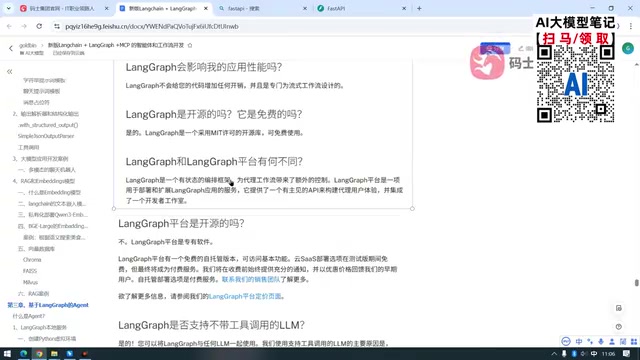Select '1、LangGraph本地服务' outline entry
640x360 pixels.
pyautogui.click(x=40, y=327)
